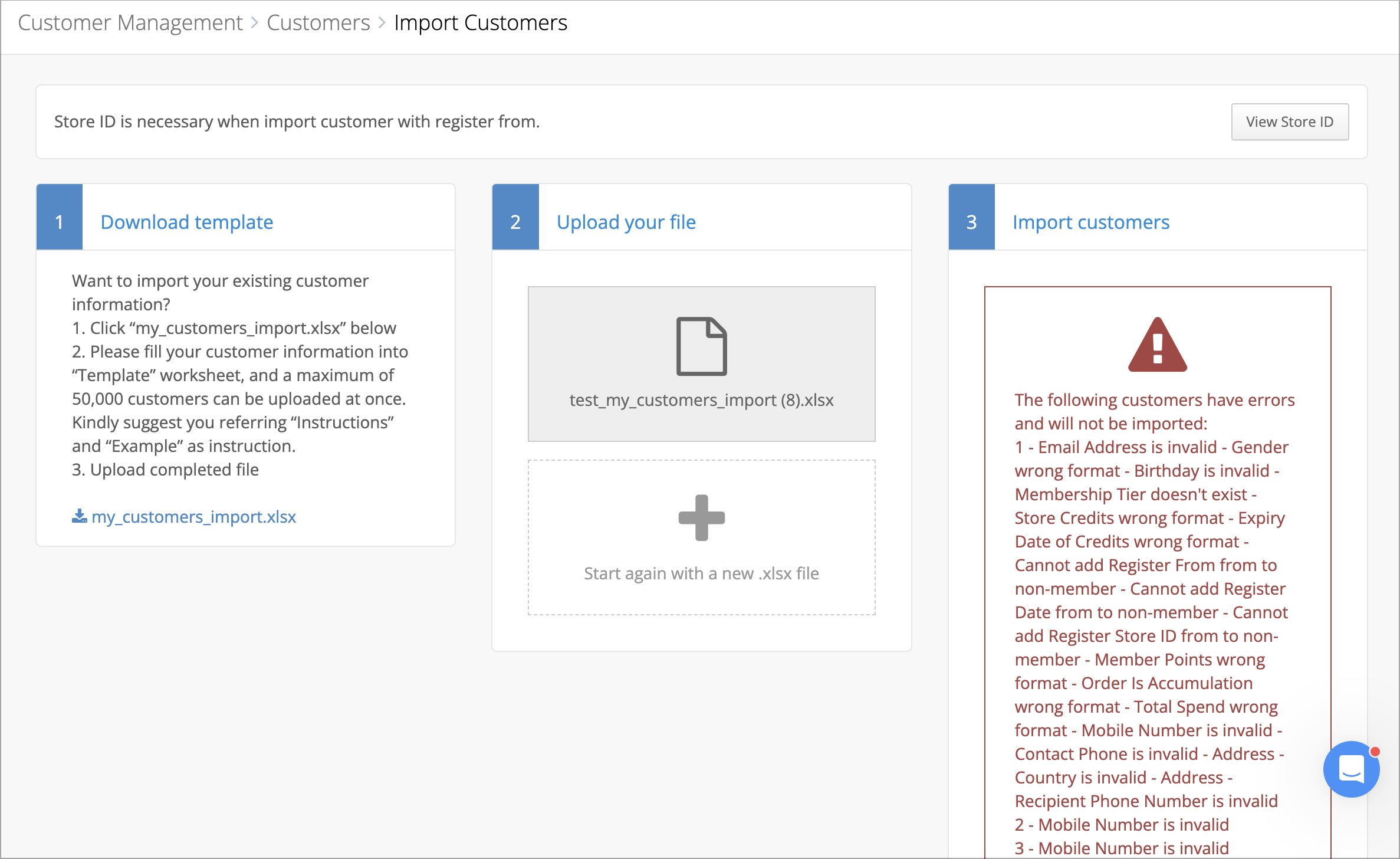This screenshot has height=859, width=1400.
Task: Click the uploaded file document icon
Action: pyautogui.click(x=701, y=346)
